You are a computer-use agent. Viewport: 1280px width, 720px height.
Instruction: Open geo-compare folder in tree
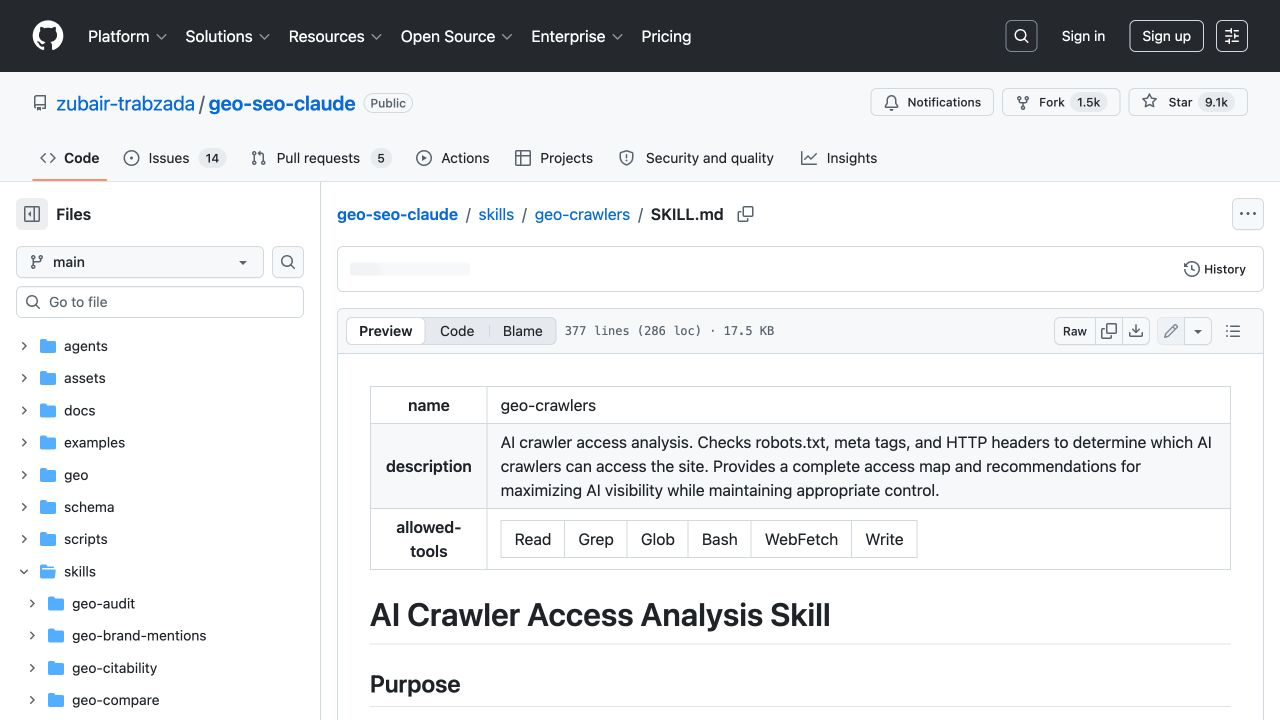point(116,700)
